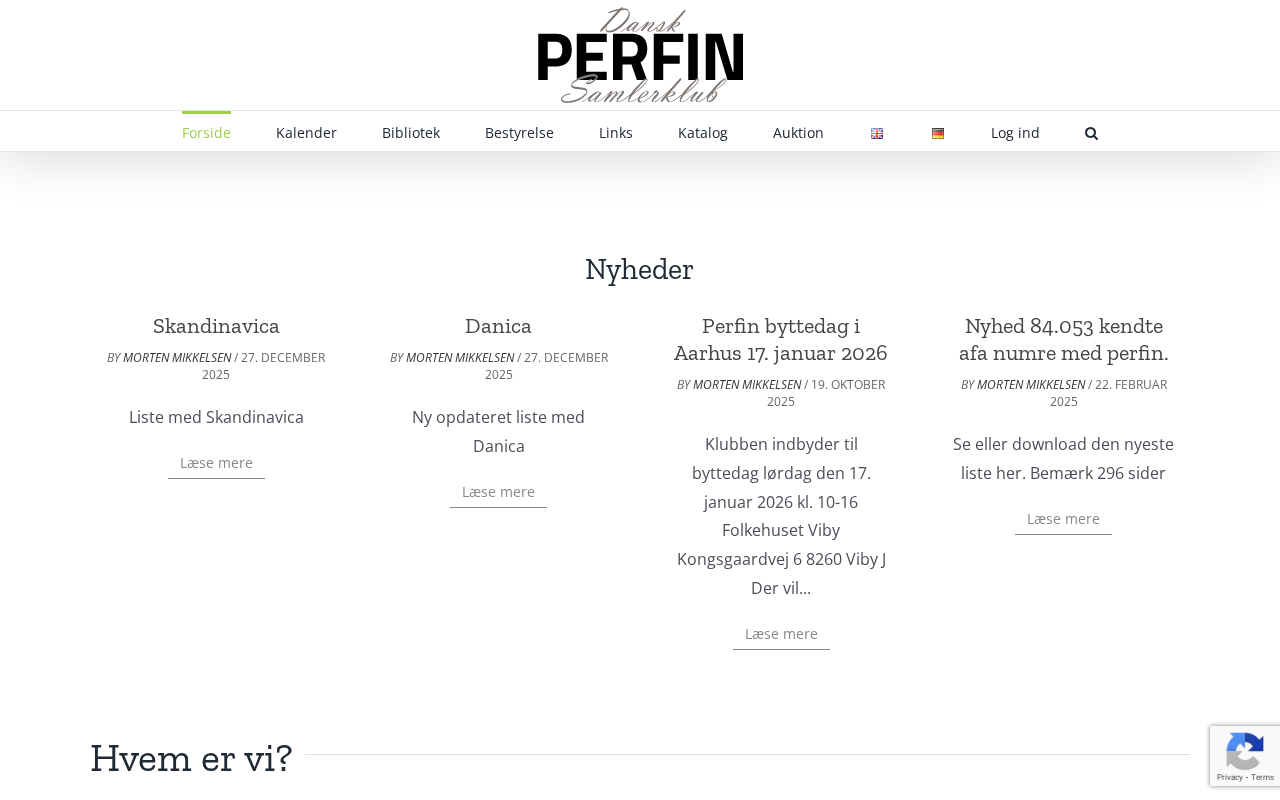1280x800 pixels.
Task: Open the Links menu item
Action: (616, 132)
